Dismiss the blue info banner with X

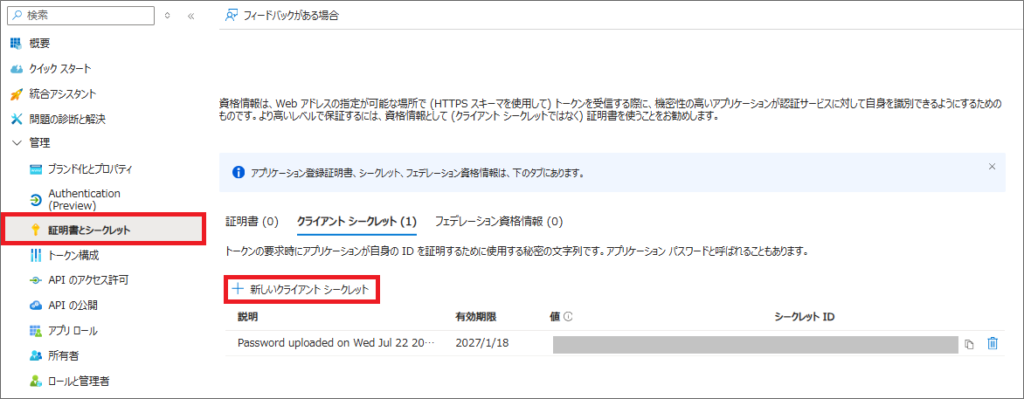[992, 167]
